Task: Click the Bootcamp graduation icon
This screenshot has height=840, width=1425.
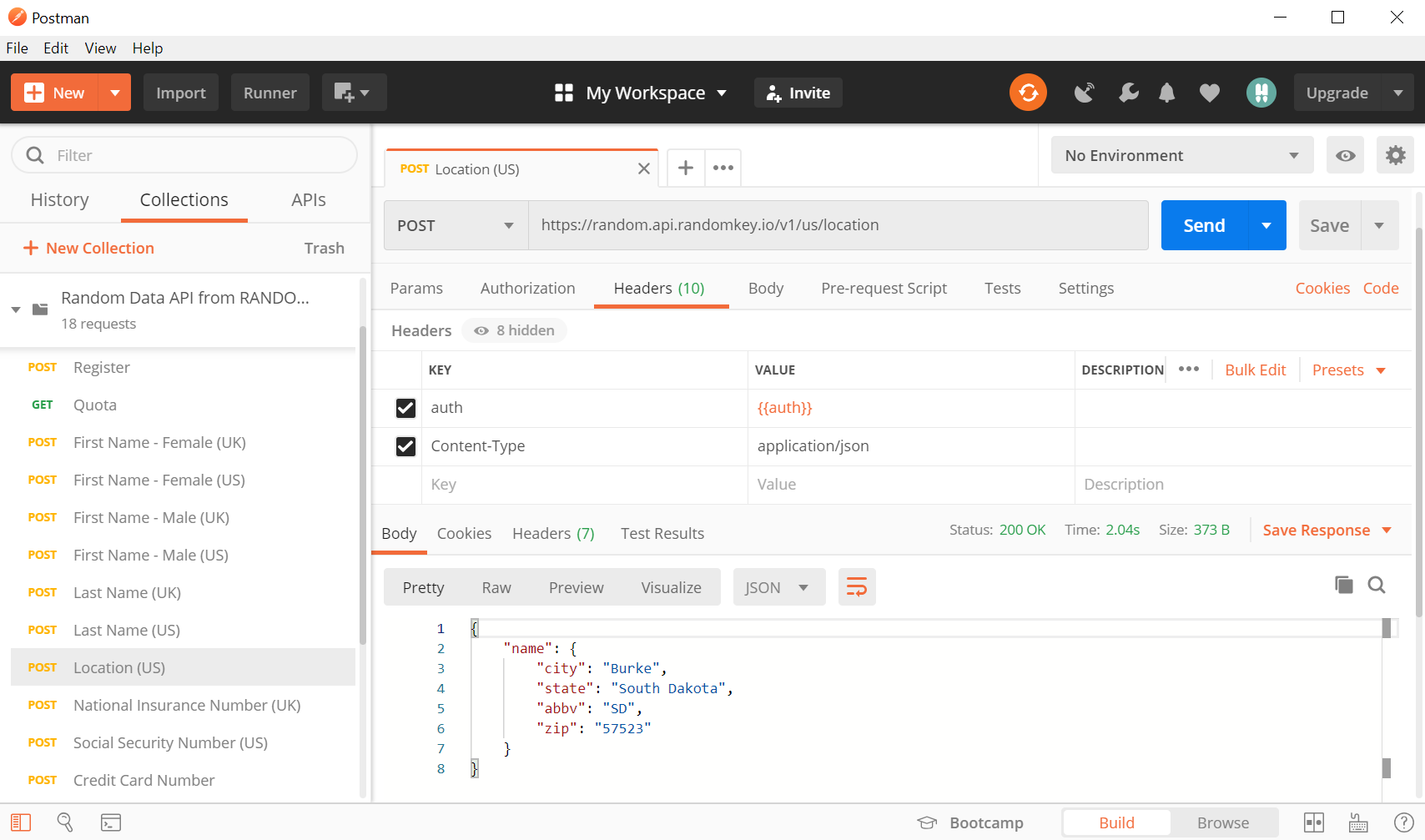Action: [x=927, y=822]
